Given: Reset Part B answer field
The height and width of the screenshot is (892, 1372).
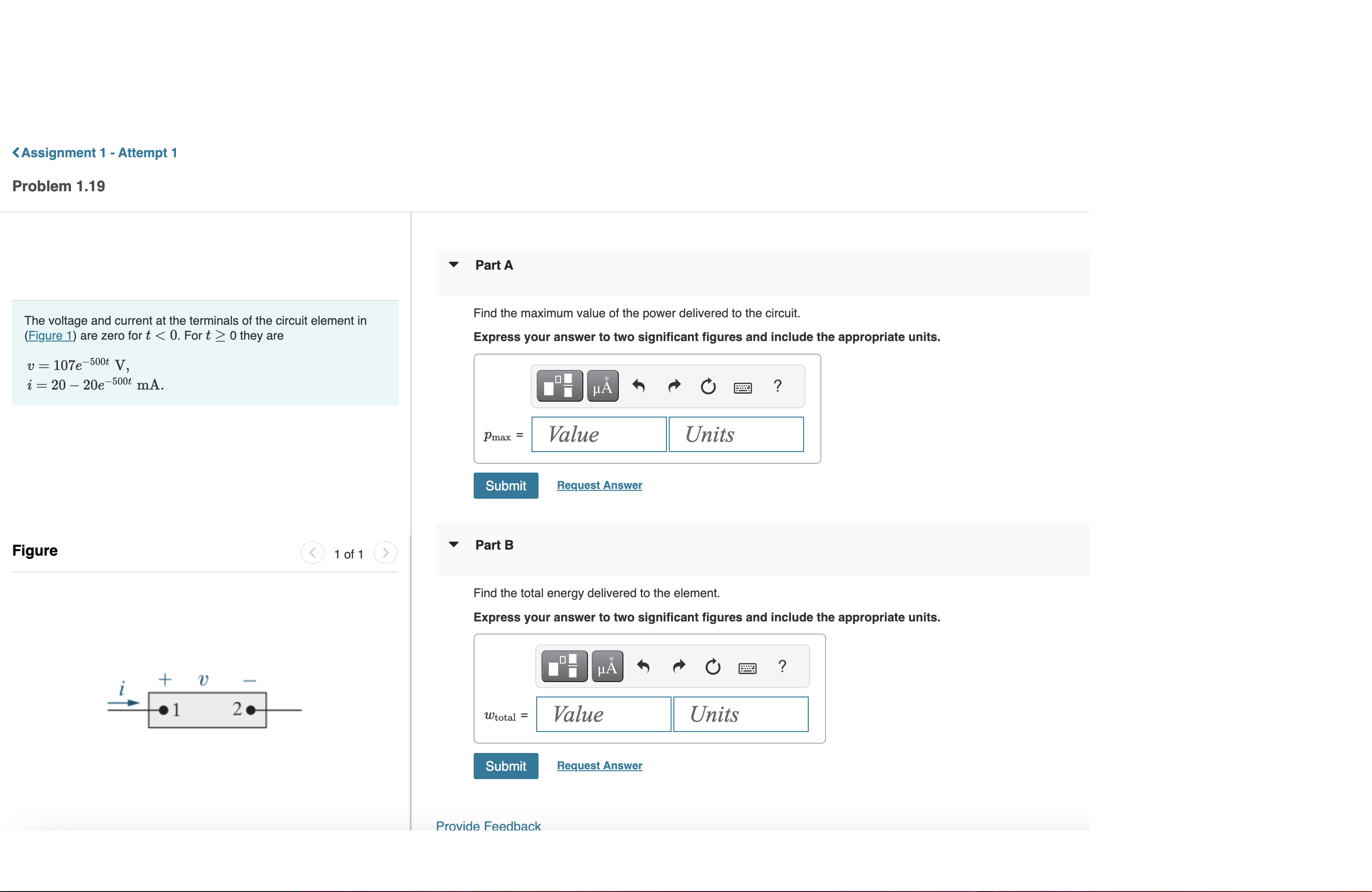Looking at the screenshot, I should [x=713, y=666].
